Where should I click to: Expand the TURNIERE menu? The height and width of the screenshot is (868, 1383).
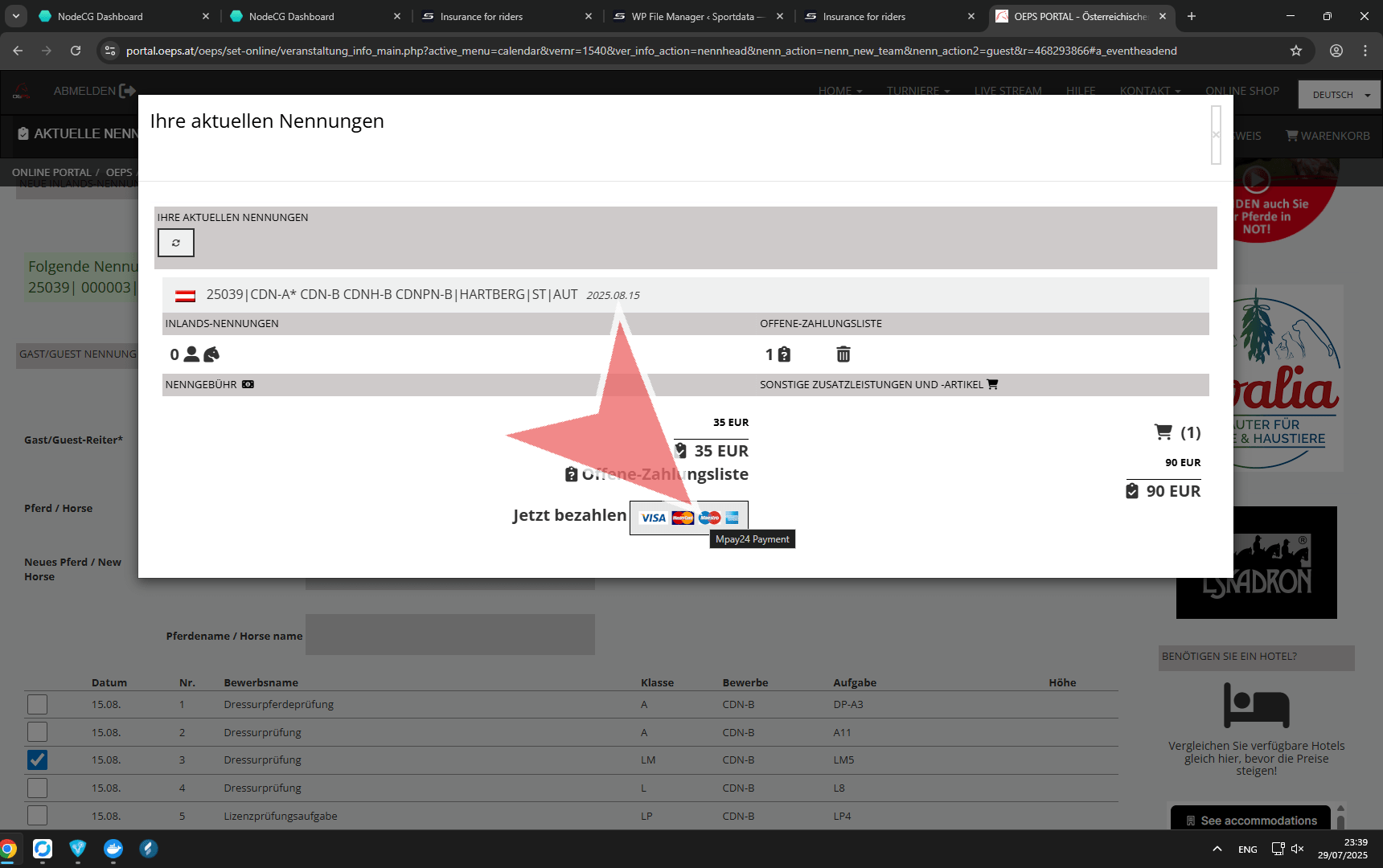click(x=918, y=91)
